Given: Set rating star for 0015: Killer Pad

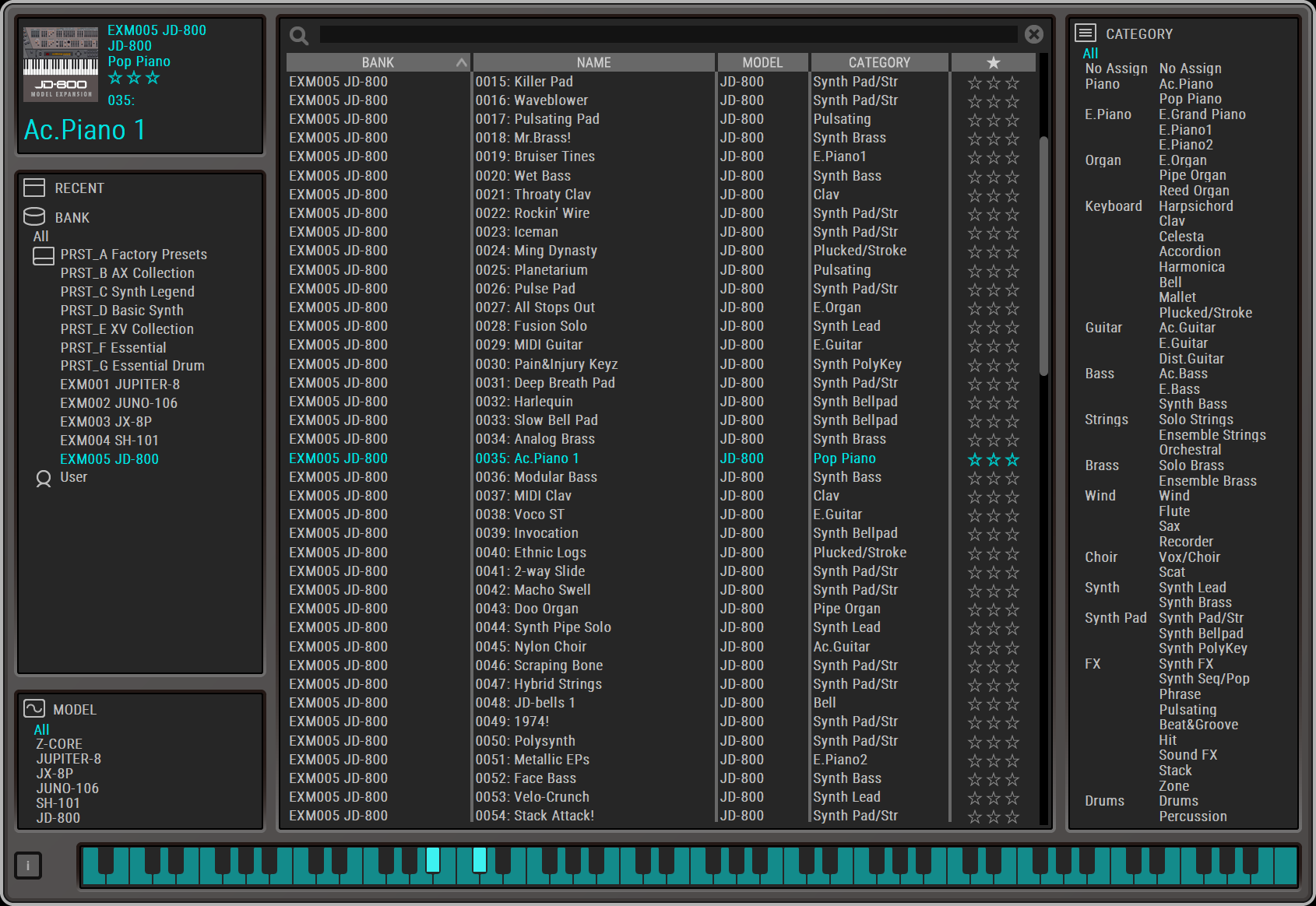Looking at the screenshot, I should (993, 83).
